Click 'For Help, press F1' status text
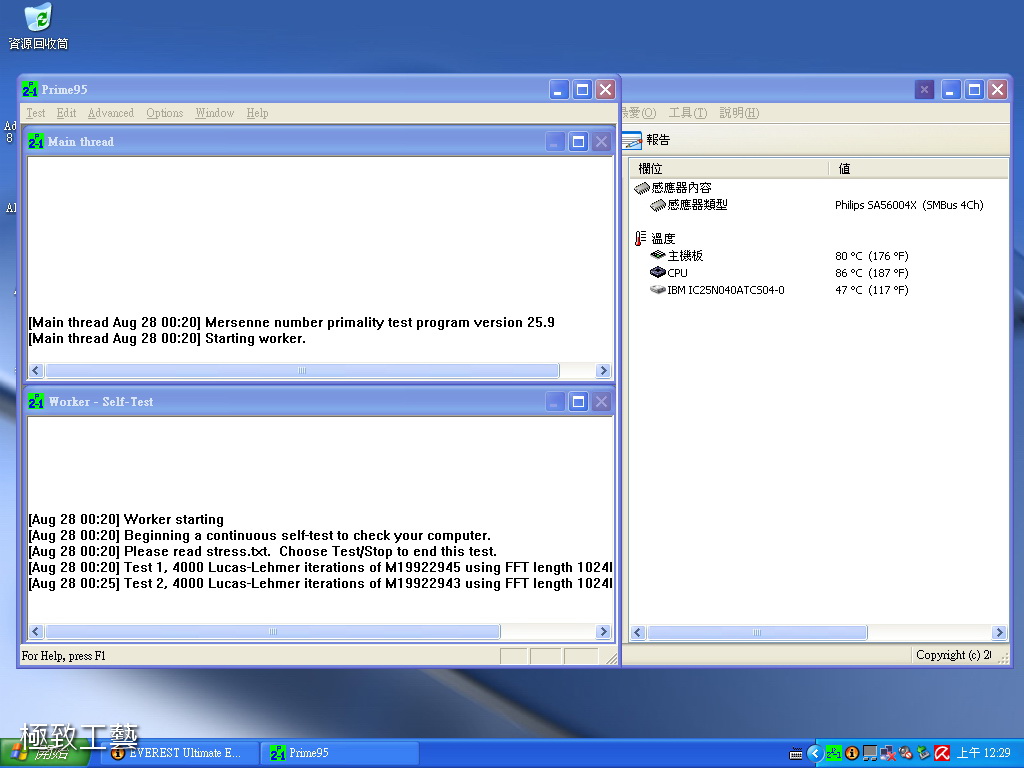This screenshot has width=1024, height=768. coord(63,656)
